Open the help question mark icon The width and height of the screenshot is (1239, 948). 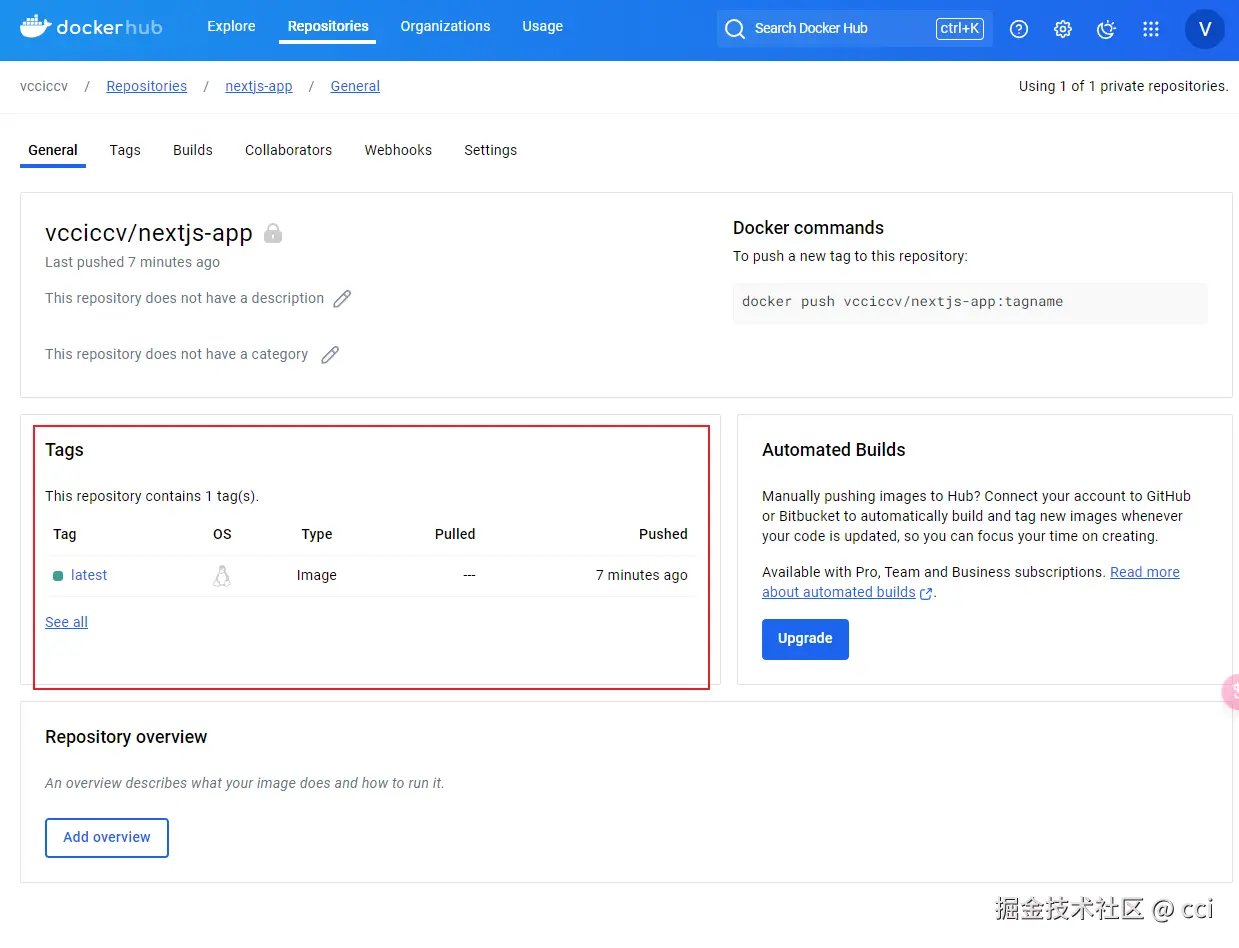coord(1019,29)
